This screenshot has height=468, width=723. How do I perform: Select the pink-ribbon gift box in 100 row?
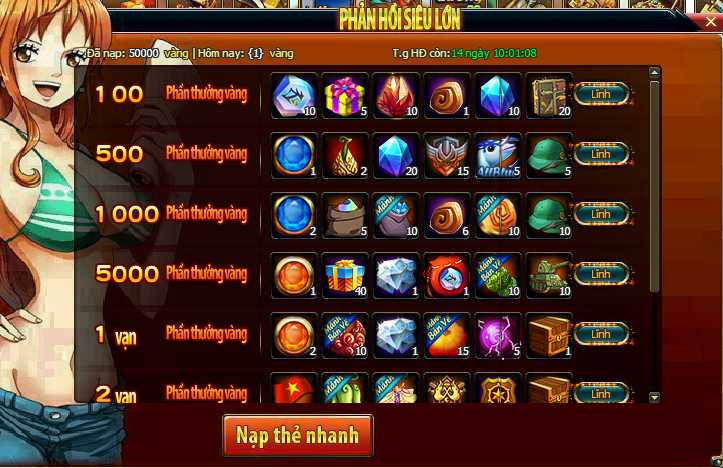[345, 96]
